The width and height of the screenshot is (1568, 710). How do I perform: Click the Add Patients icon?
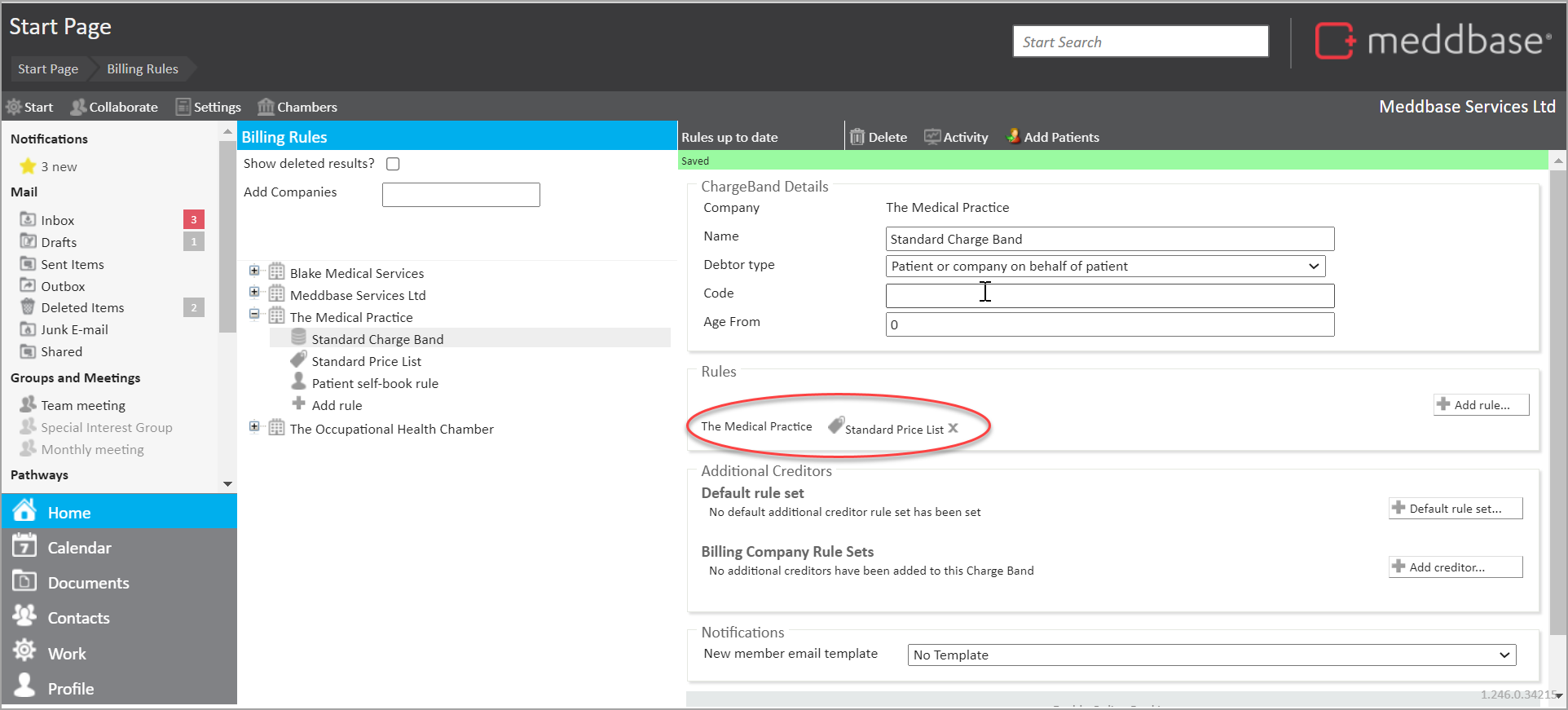pos(1013,137)
